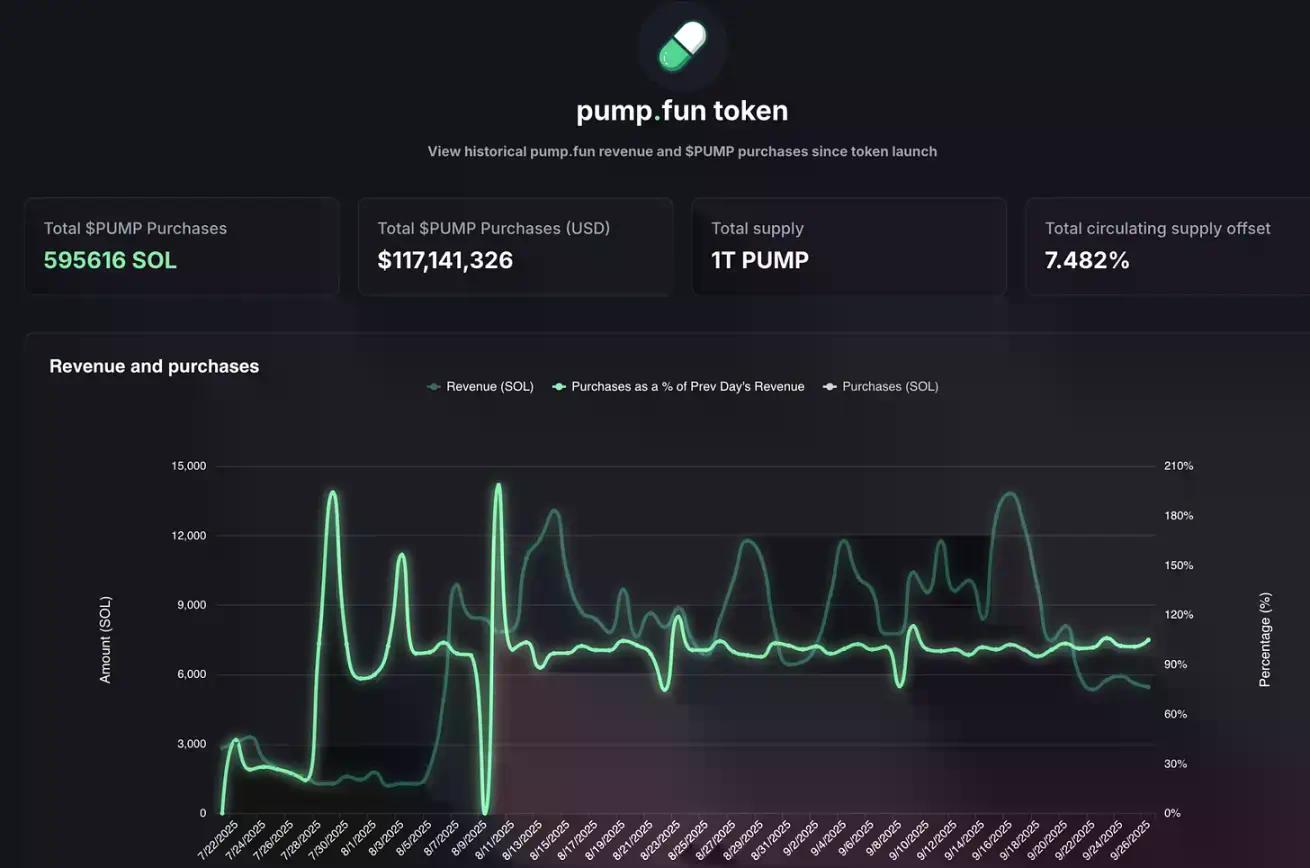The height and width of the screenshot is (868, 1310).
Task: Click the Total supply 1T PUMP card
Action: pyautogui.click(x=848, y=246)
